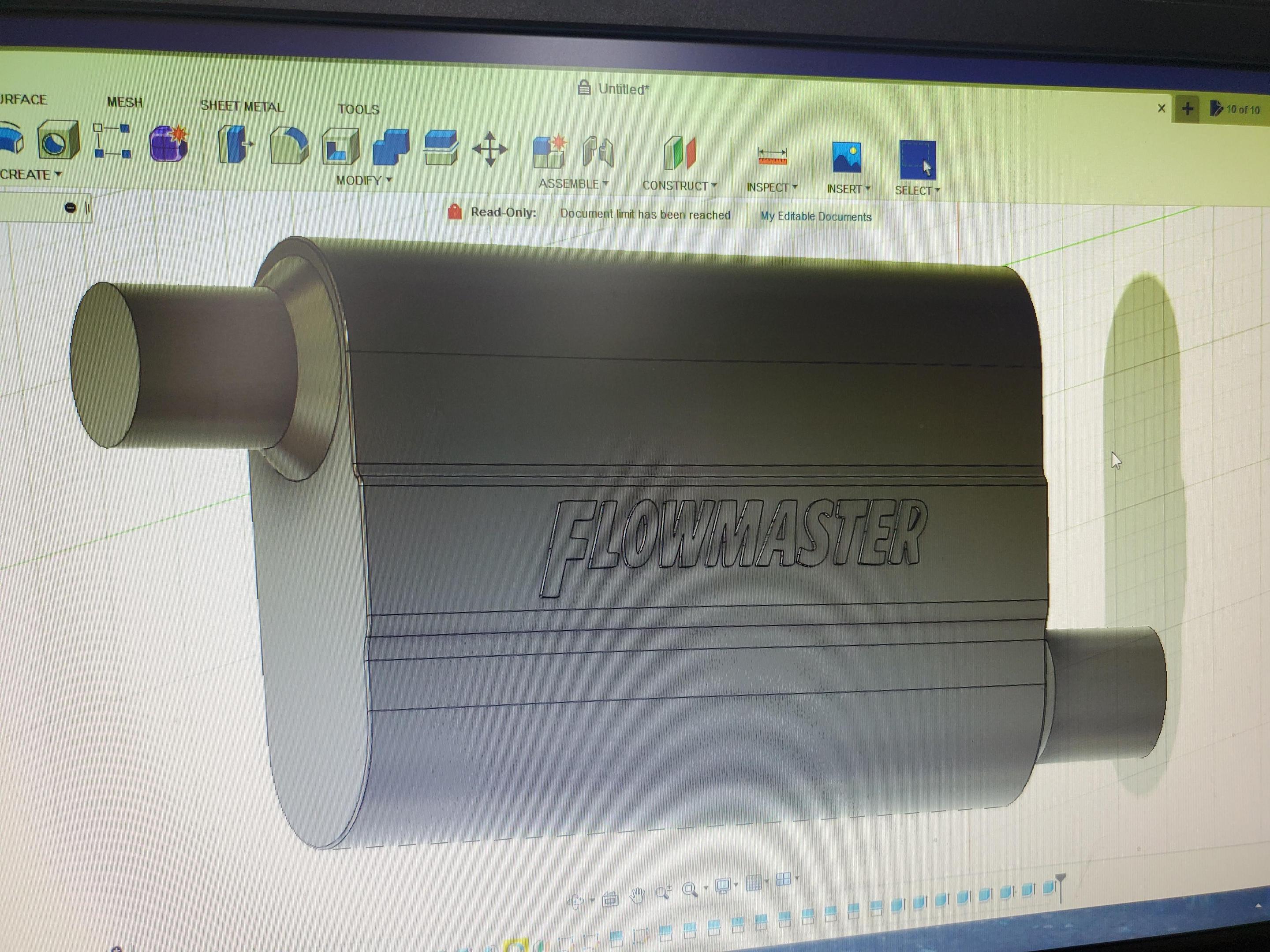
Task: Click the Combine bodies icon
Action: coord(390,148)
